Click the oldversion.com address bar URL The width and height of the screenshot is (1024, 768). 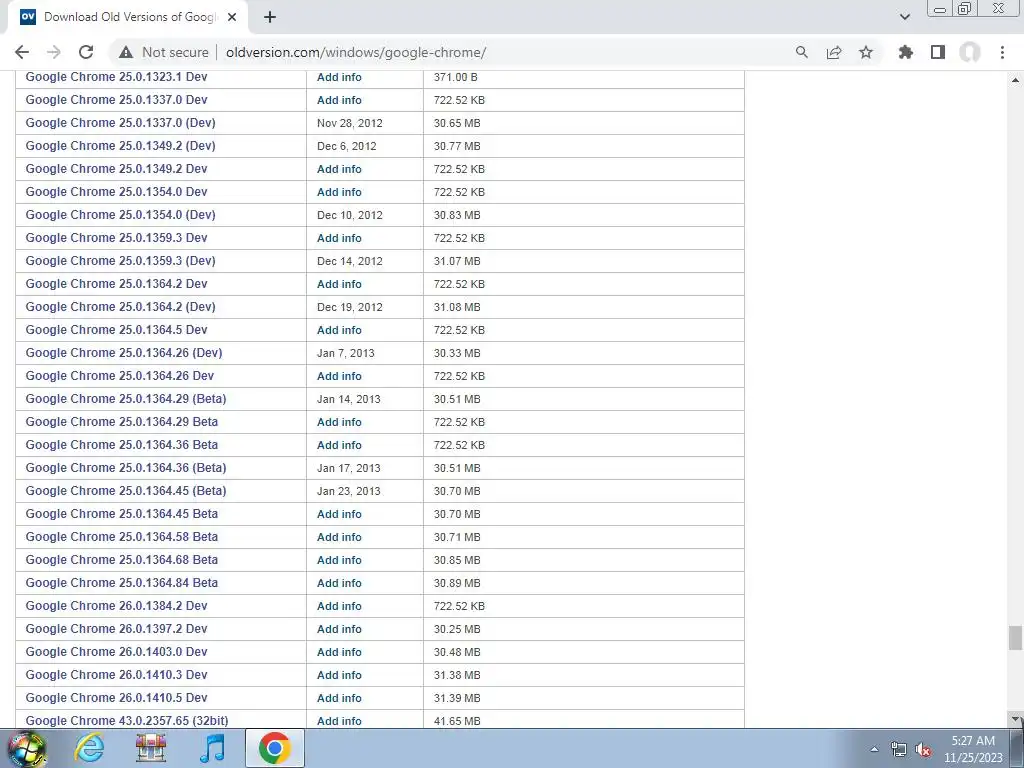356,52
